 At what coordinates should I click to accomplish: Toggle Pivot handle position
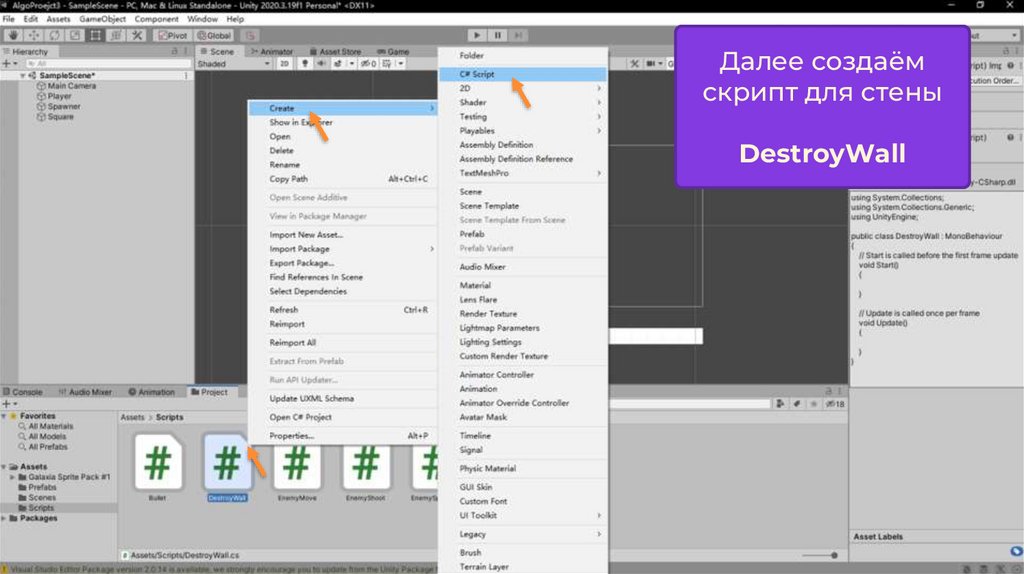[x=173, y=35]
